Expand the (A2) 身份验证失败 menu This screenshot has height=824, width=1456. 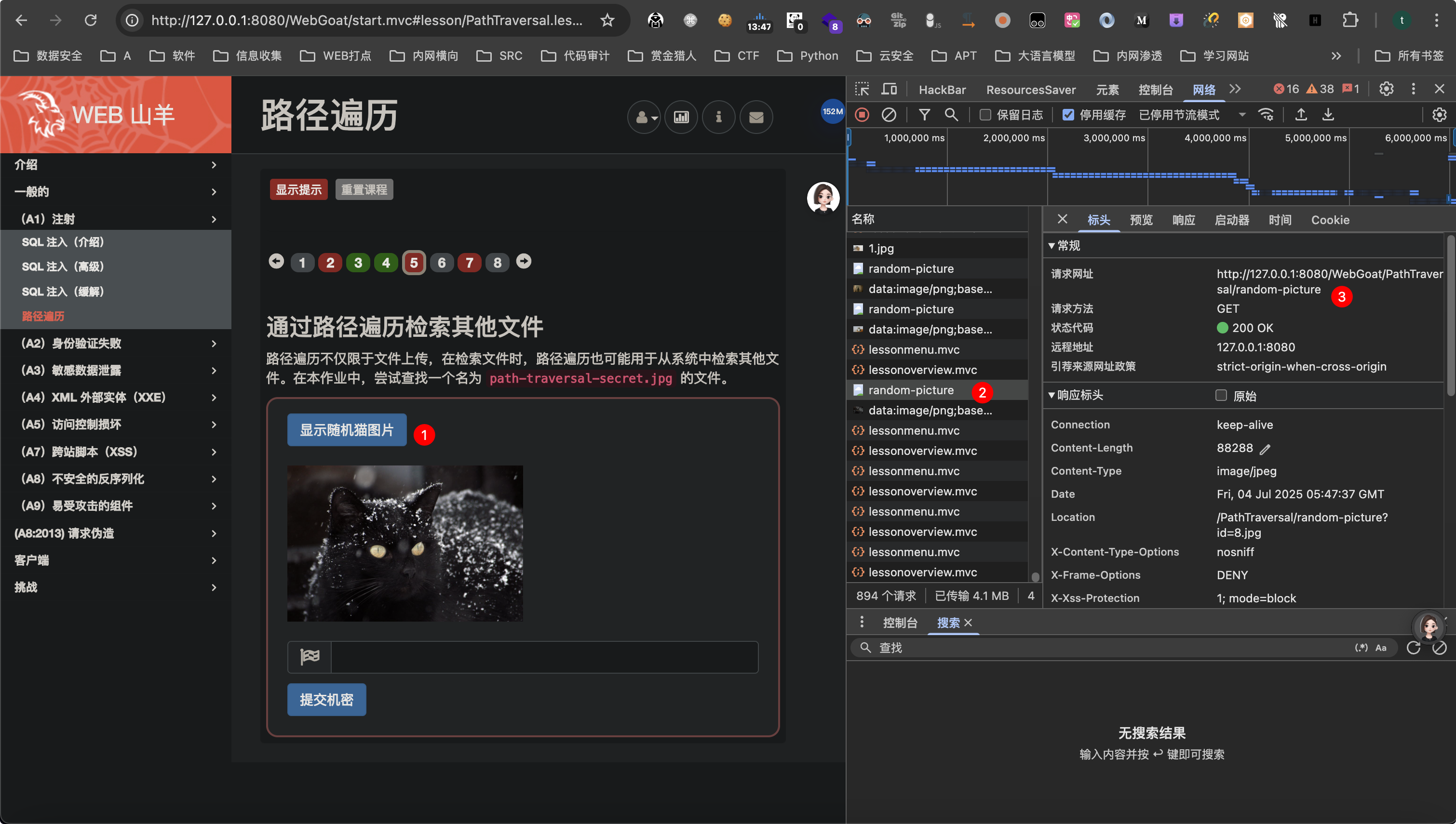tap(116, 344)
